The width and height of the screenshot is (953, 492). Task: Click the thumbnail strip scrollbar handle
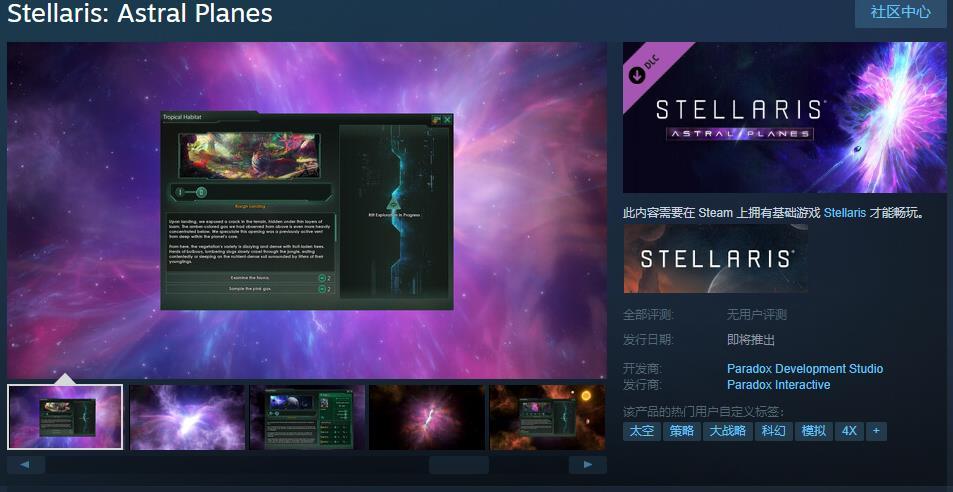click(458, 465)
